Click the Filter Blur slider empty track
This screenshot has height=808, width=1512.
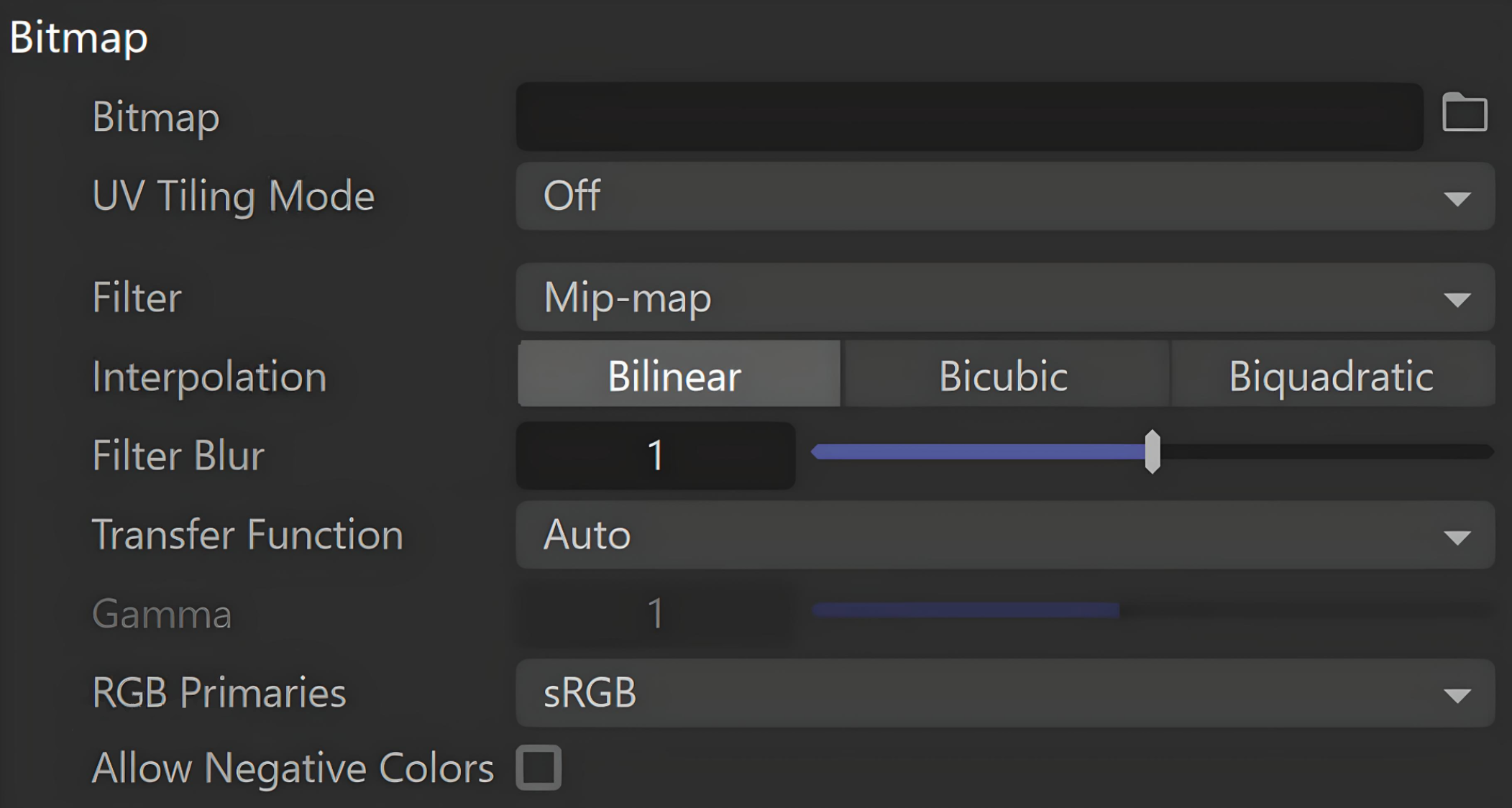[1327, 451]
